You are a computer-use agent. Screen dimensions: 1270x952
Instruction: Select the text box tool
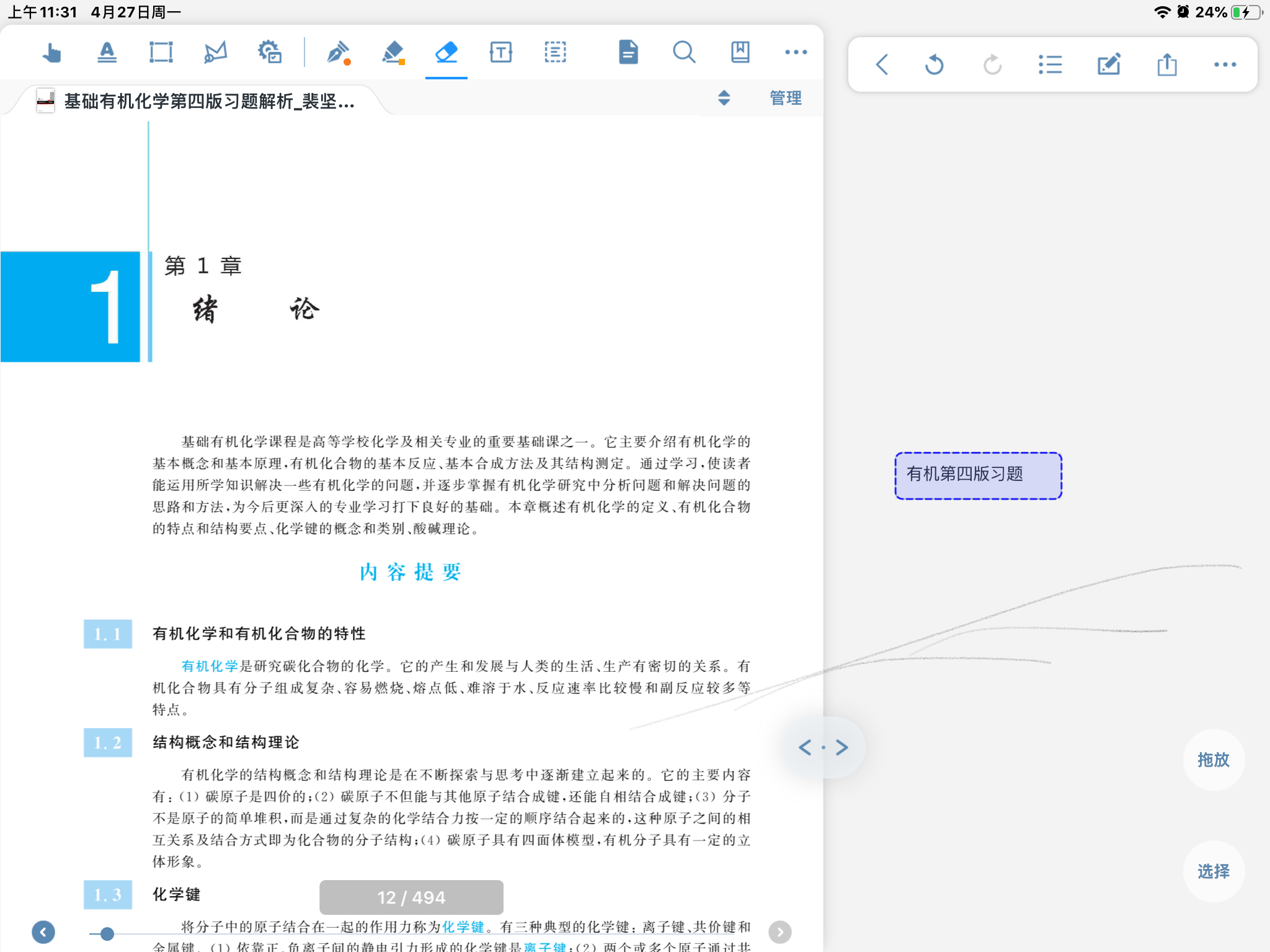pyautogui.click(x=500, y=53)
